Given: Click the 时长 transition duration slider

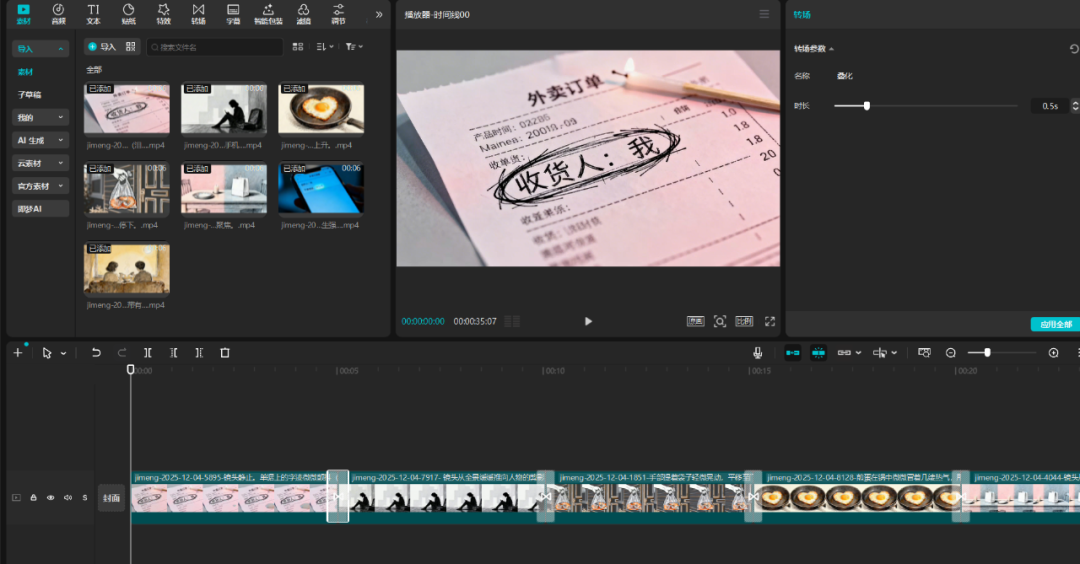Looking at the screenshot, I should pyautogui.click(x=866, y=105).
